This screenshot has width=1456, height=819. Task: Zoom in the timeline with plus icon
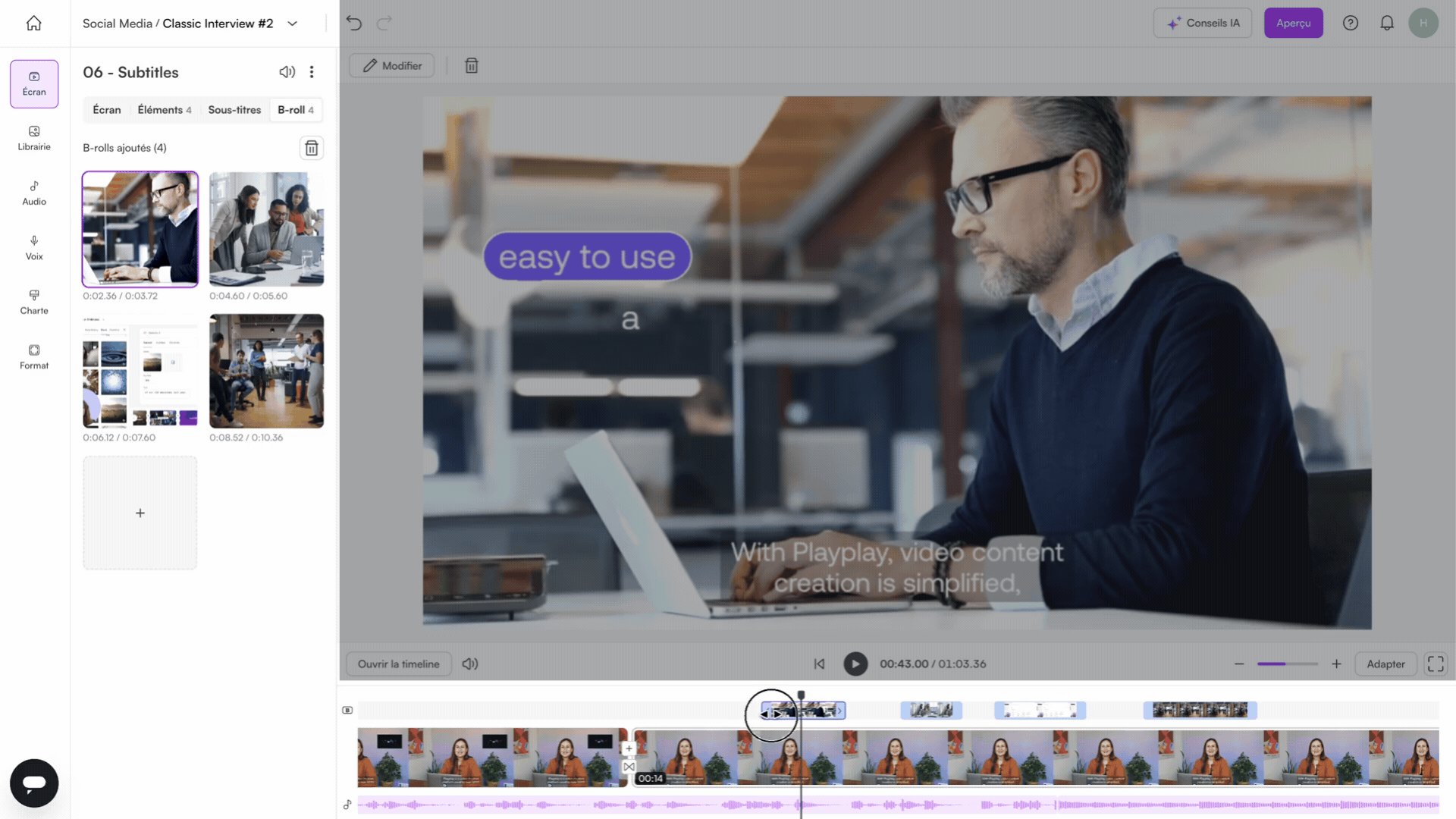pos(1336,664)
